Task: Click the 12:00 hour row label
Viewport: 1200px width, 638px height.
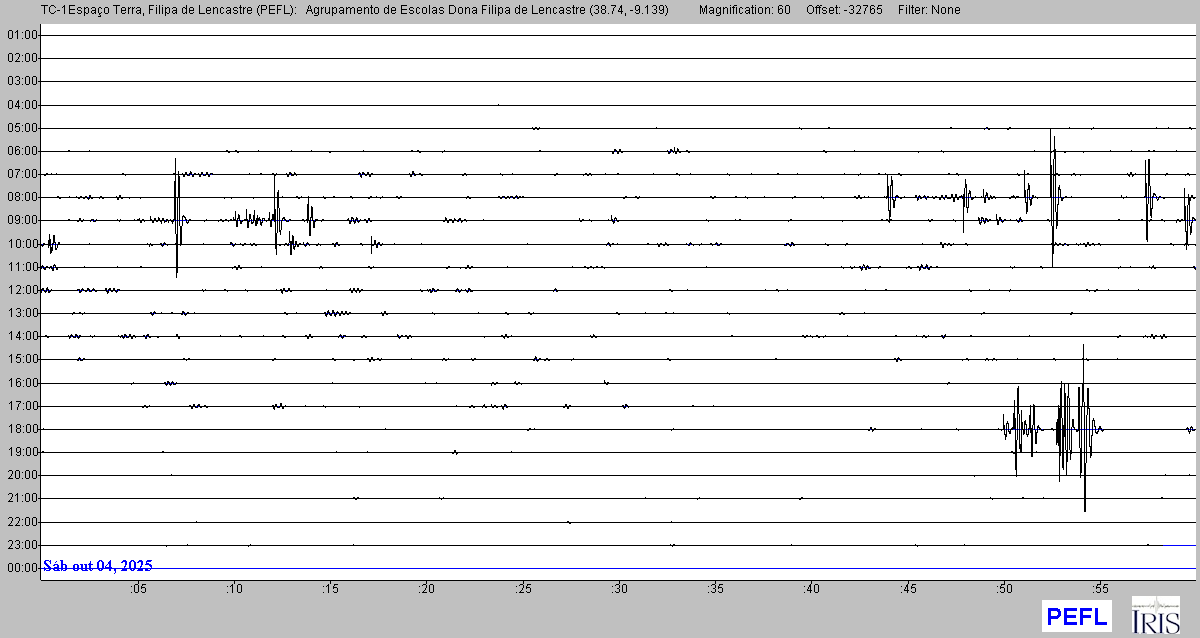Action: [x=21, y=290]
